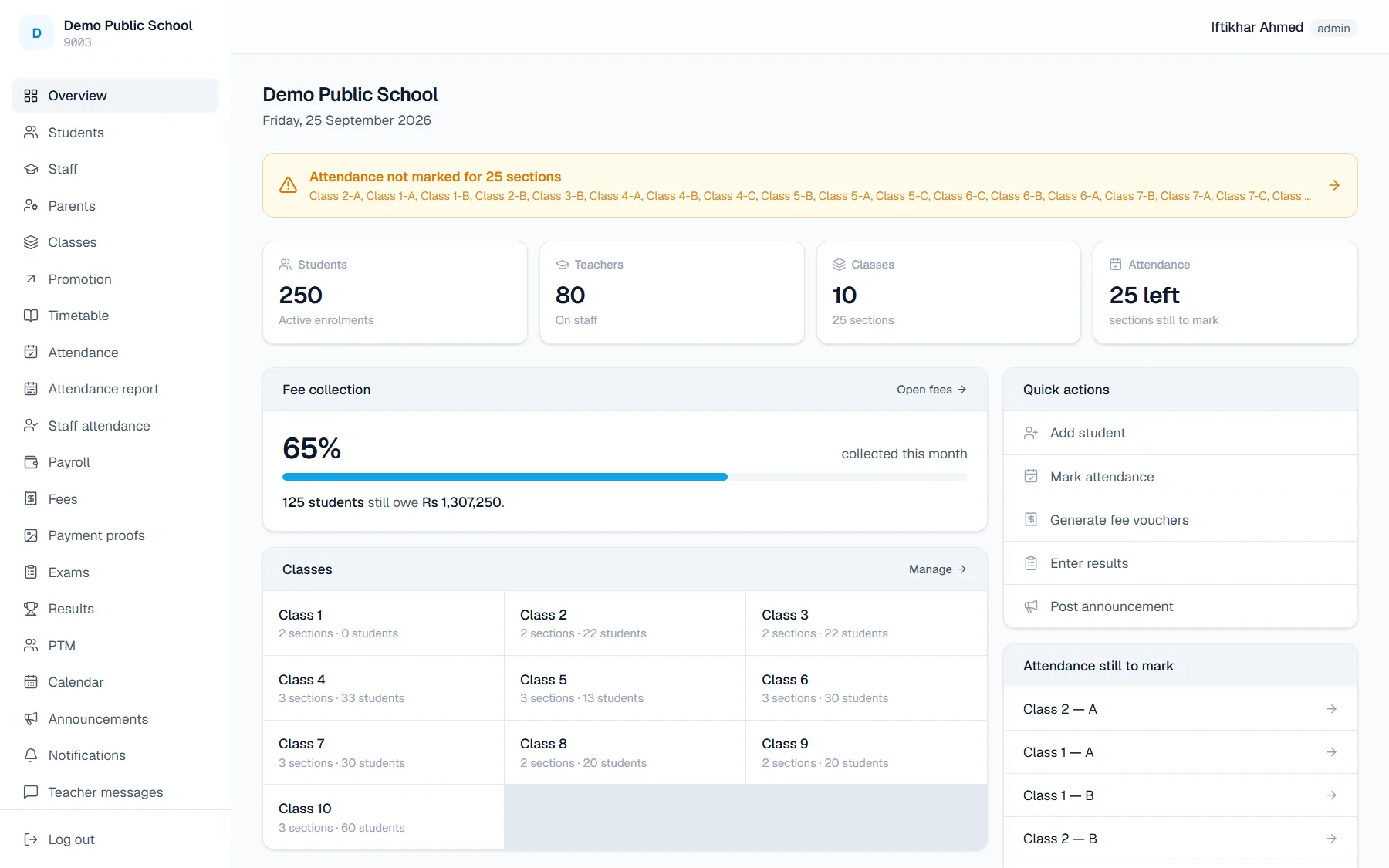This screenshot has height=868, width=1389.
Task: Choose Add student quick action
Action: 1180,433
